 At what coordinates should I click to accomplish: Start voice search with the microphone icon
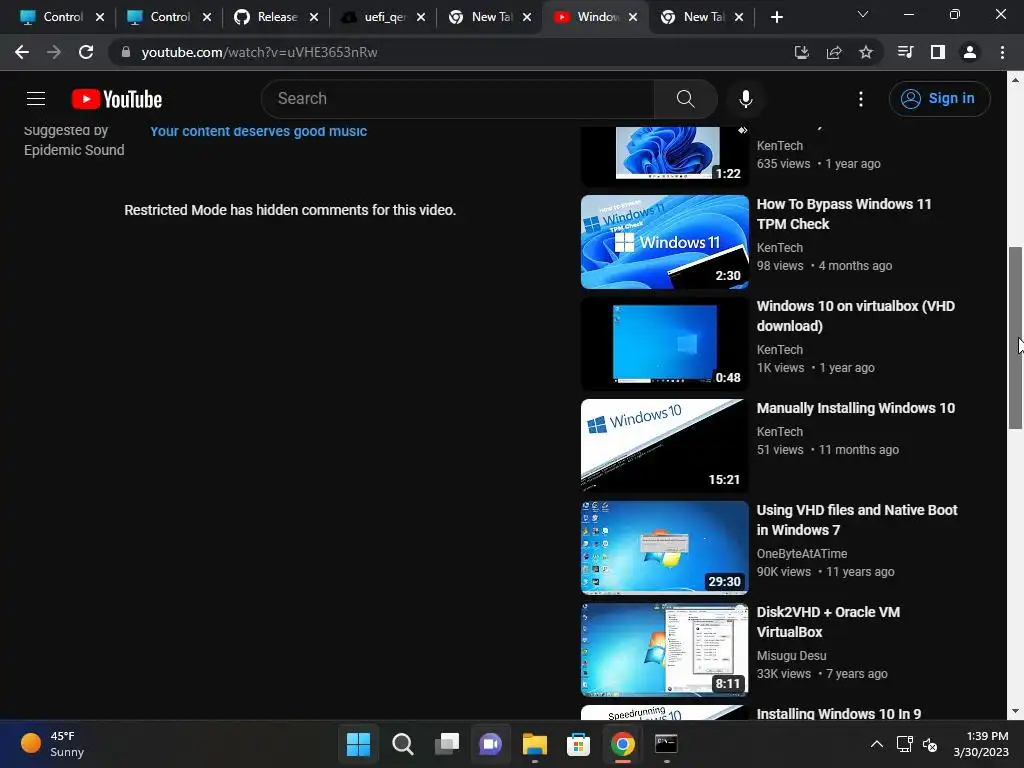[x=745, y=99]
